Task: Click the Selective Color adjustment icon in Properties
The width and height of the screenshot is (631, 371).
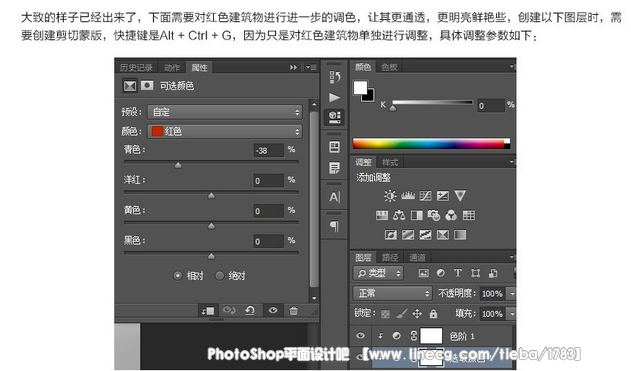Action: click(130, 86)
